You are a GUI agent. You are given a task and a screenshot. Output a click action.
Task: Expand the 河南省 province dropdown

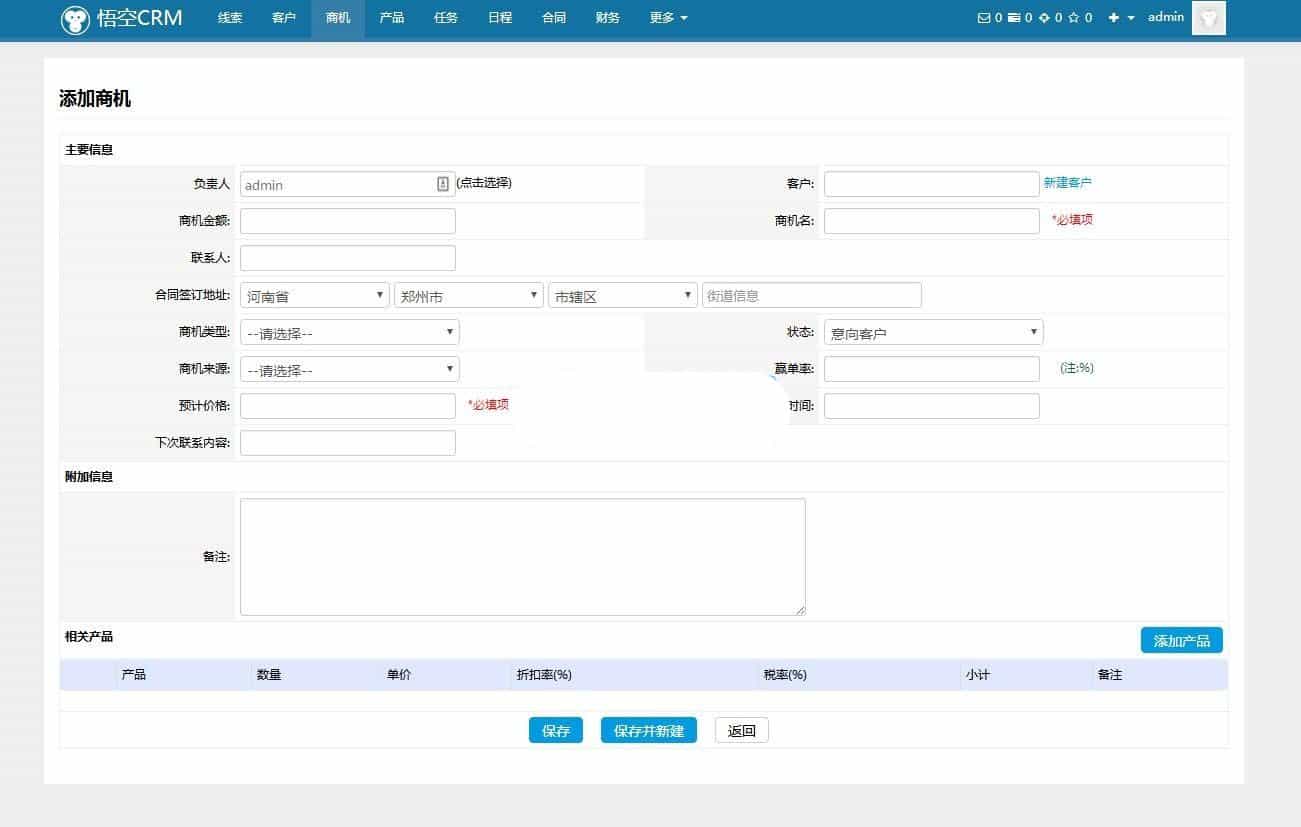pos(315,296)
